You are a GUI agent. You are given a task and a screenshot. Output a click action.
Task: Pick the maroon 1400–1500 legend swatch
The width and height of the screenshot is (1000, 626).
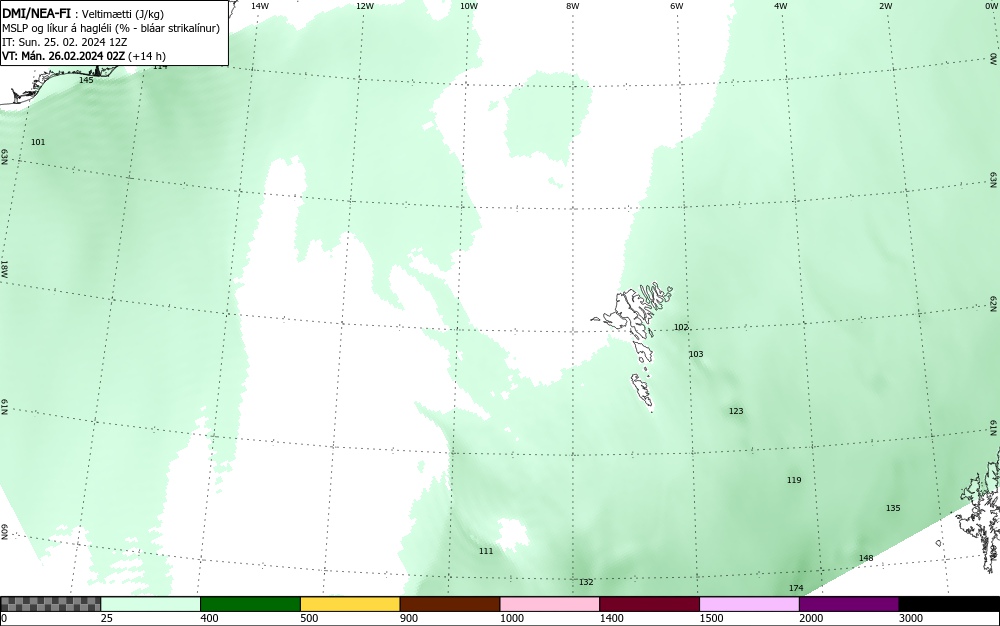[x=649, y=604]
